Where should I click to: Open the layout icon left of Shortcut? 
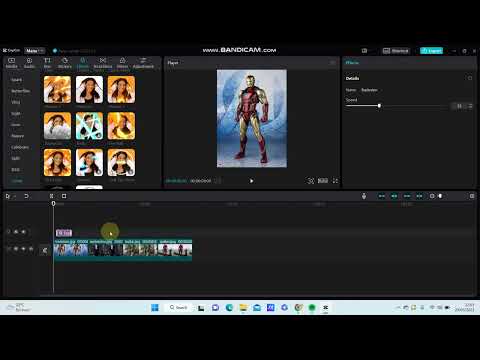(x=364, y=51)
